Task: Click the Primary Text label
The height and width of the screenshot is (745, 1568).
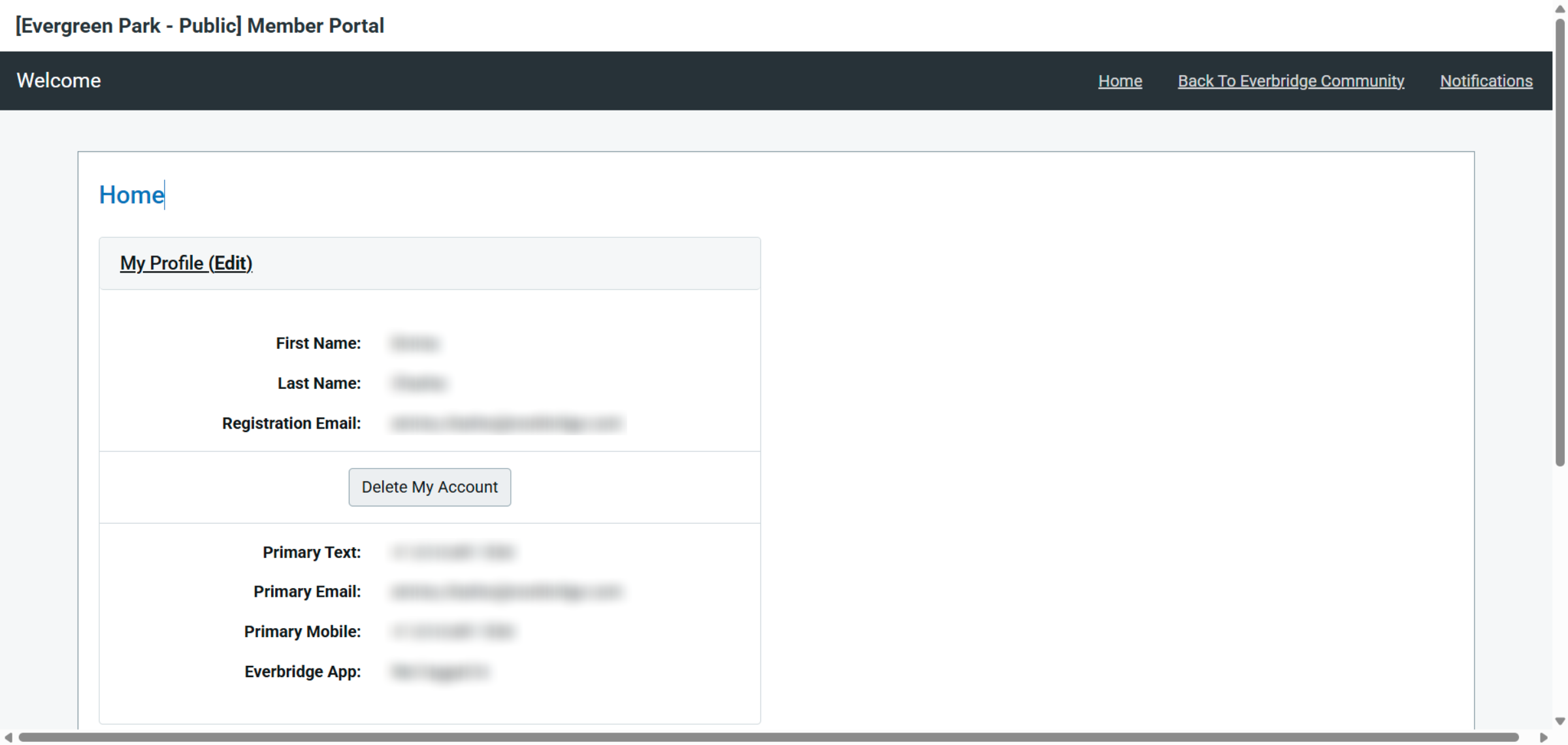Action: pyautogui.click(x=312, y=552)
